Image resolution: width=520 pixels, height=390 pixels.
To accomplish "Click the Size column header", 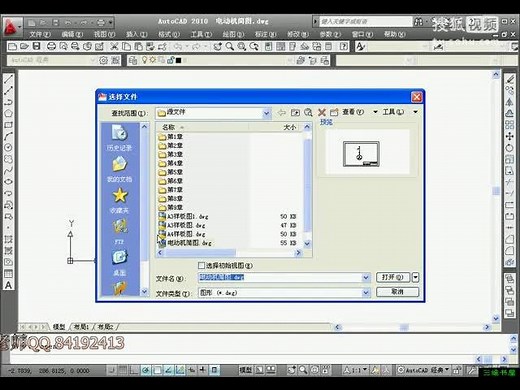I will 275,127.
